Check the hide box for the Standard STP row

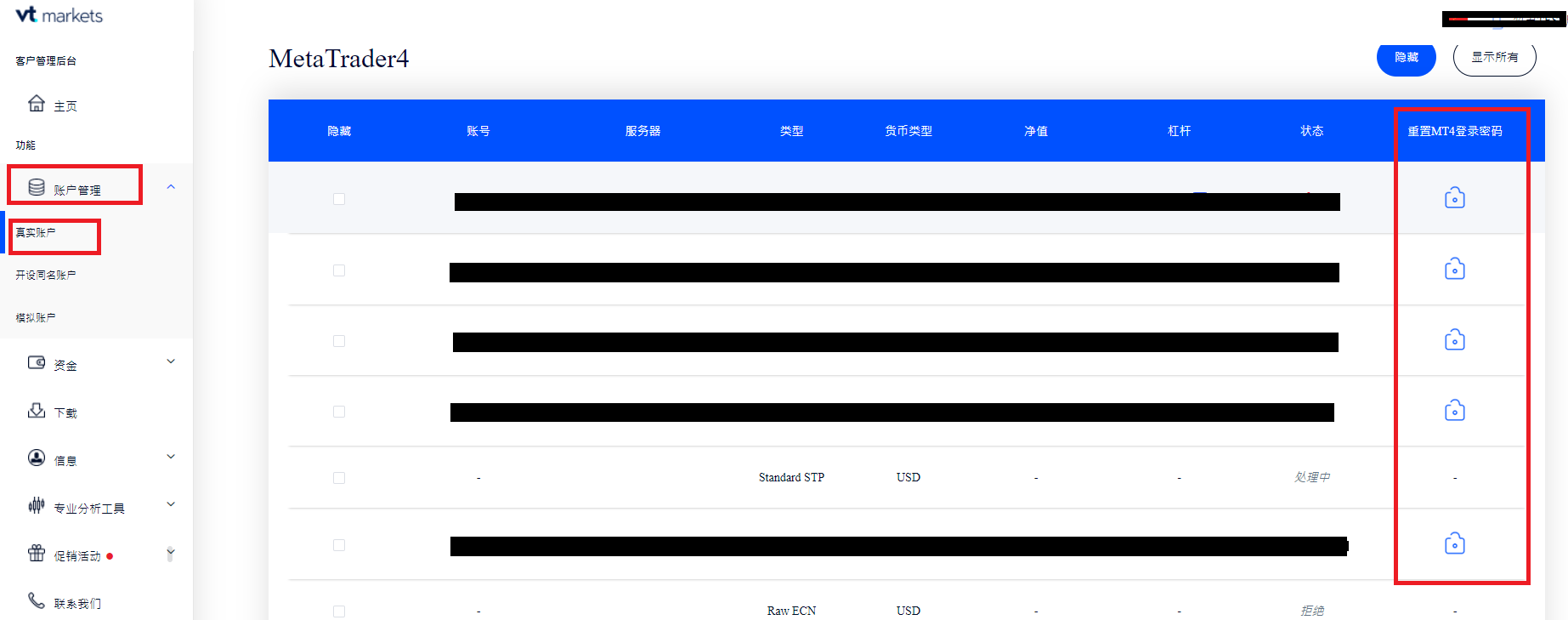(339, 478)
